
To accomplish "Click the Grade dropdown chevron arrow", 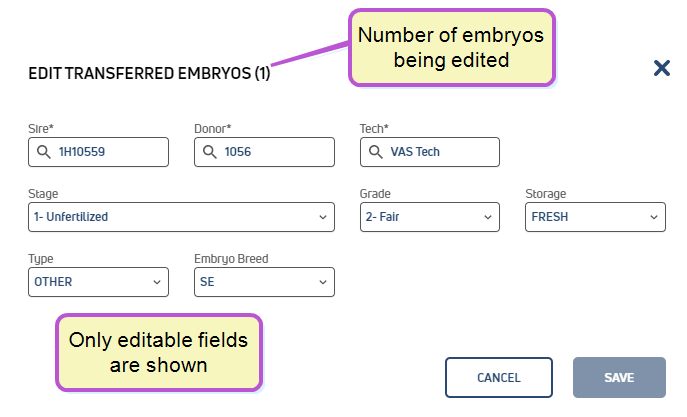I will 488,217.
